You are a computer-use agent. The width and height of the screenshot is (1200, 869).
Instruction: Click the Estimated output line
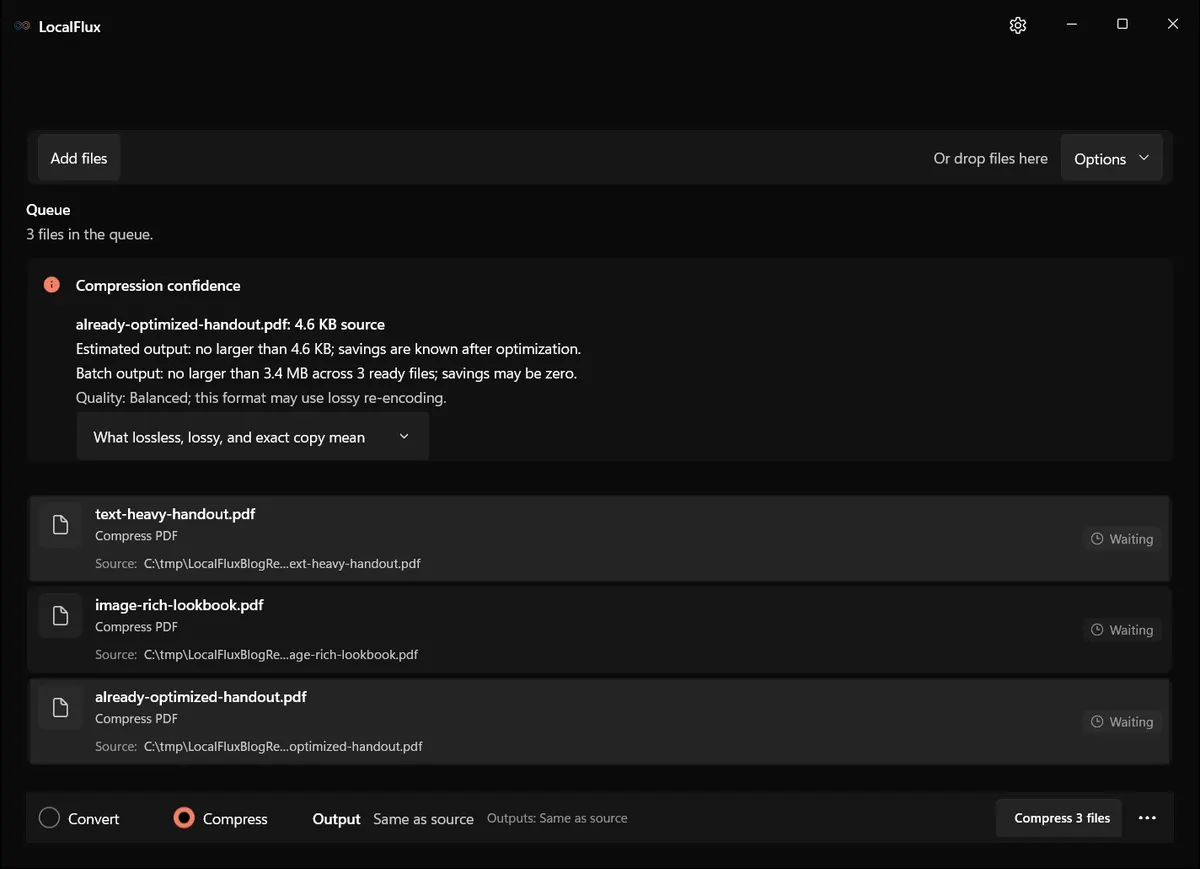point(328,349)
